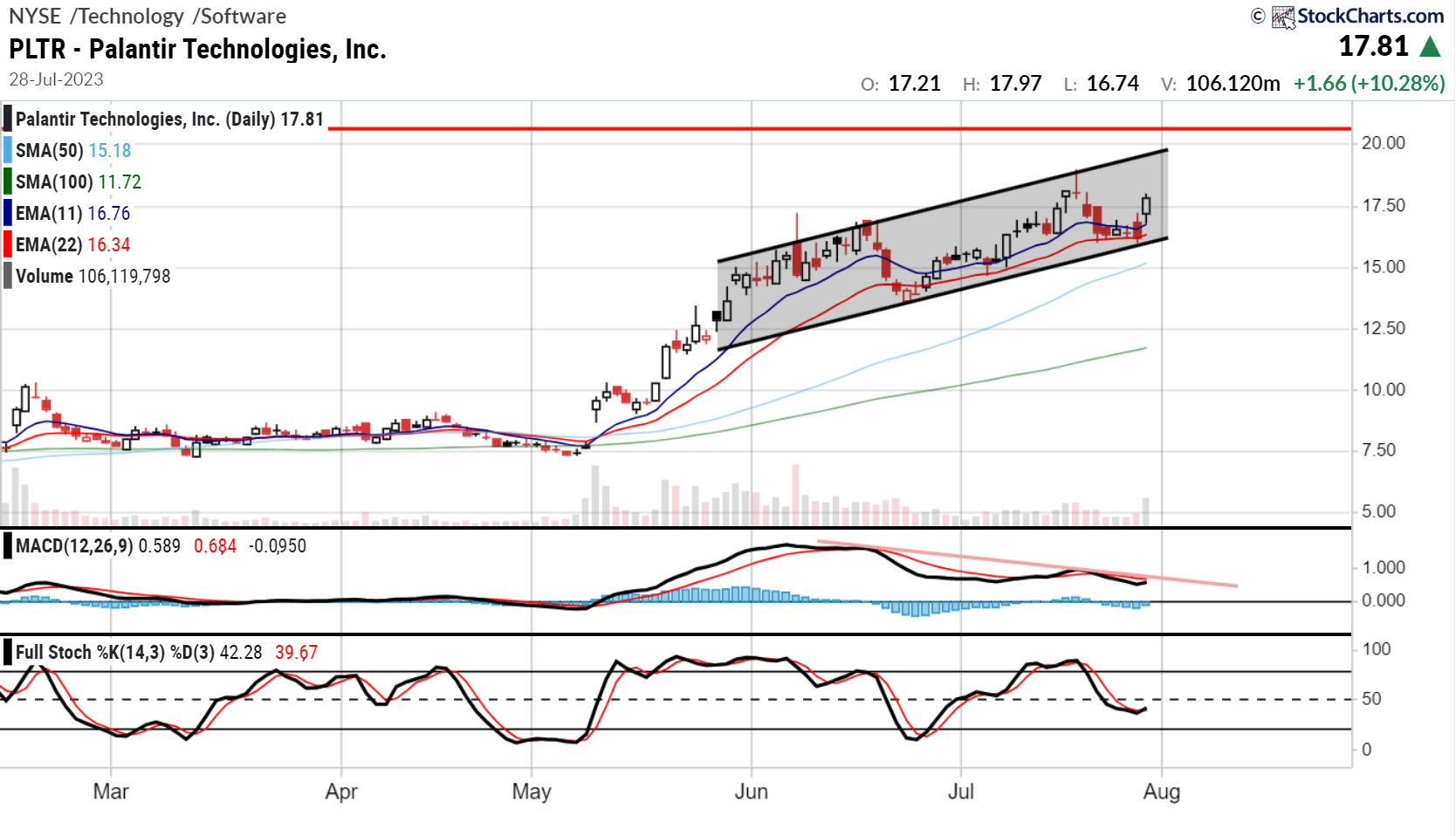Click the red EMA(22) legend marker
The width and height of the screenshot is (1456, 836).
point(7,244)
